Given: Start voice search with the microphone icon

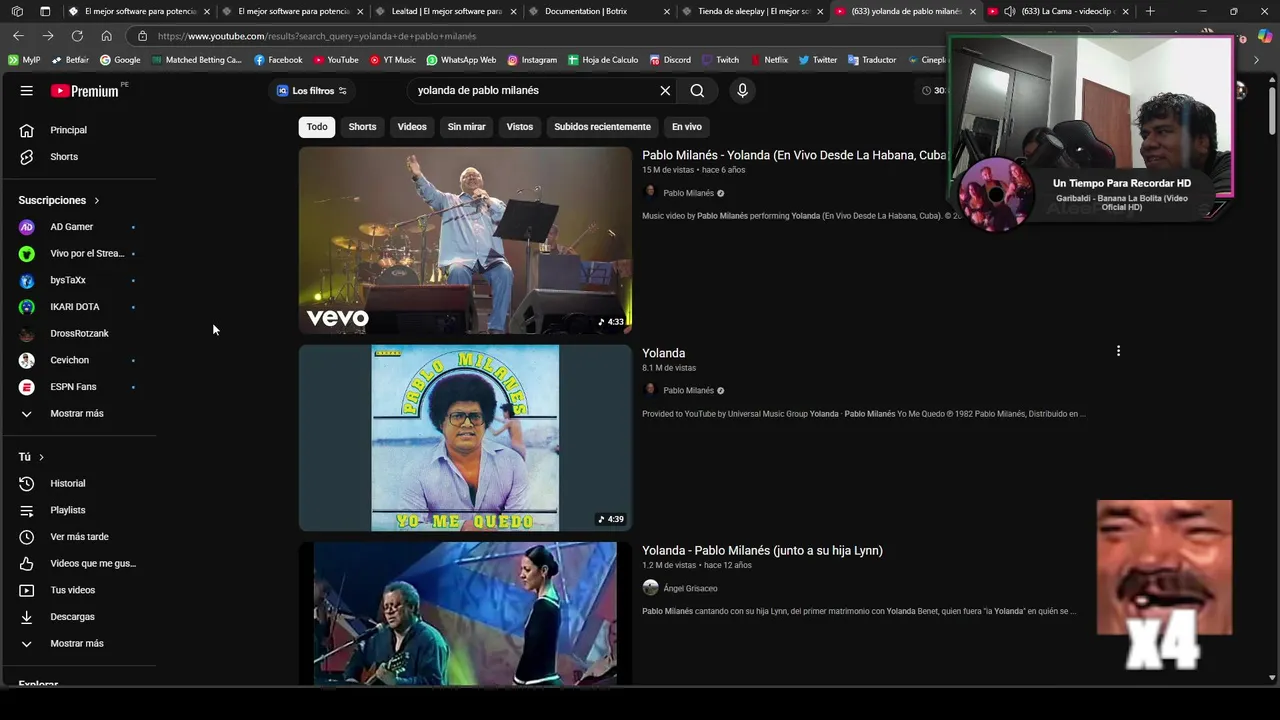Looking at the screenshot, I should tap(742, 90).
